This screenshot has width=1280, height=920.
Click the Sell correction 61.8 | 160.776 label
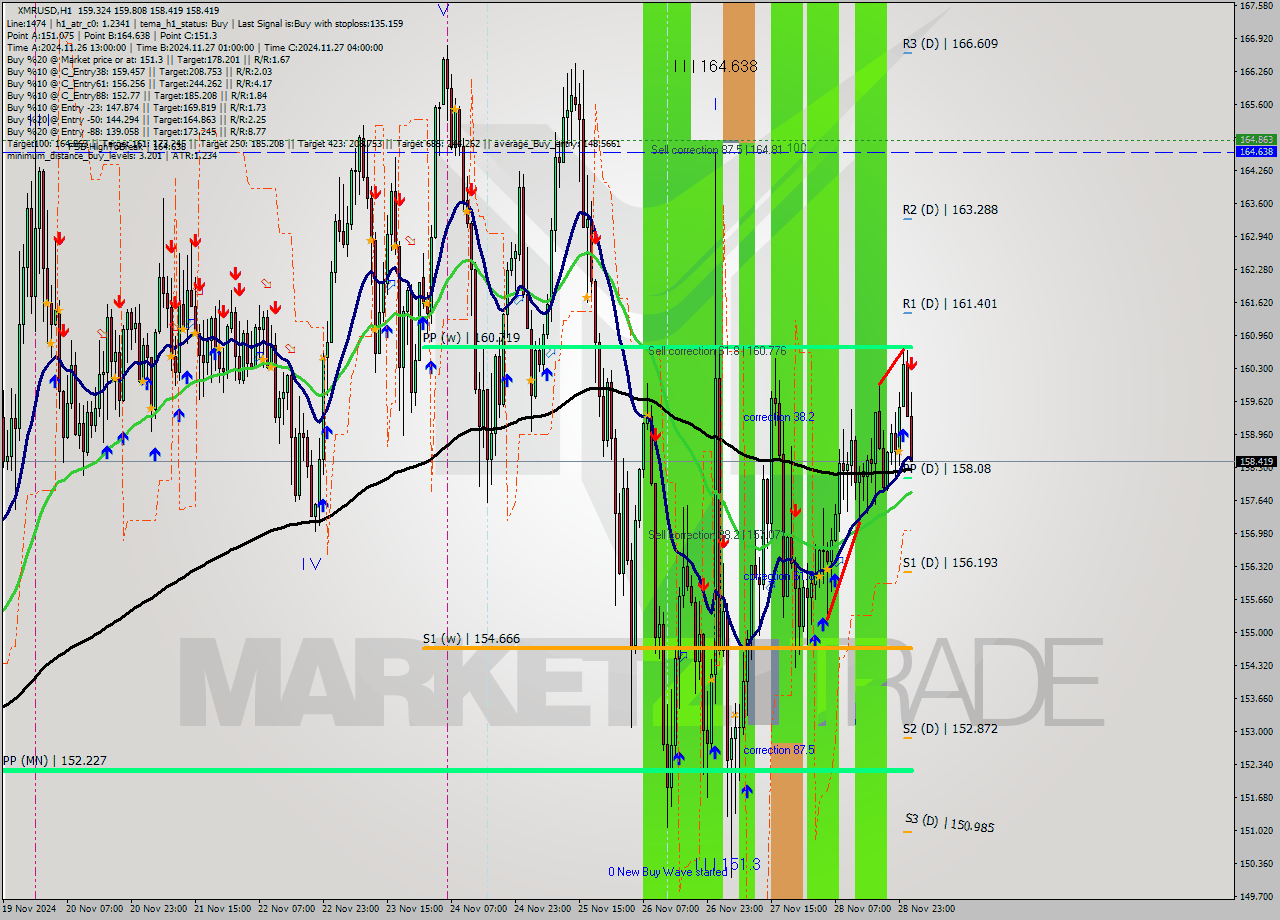[x=717, y=351]
